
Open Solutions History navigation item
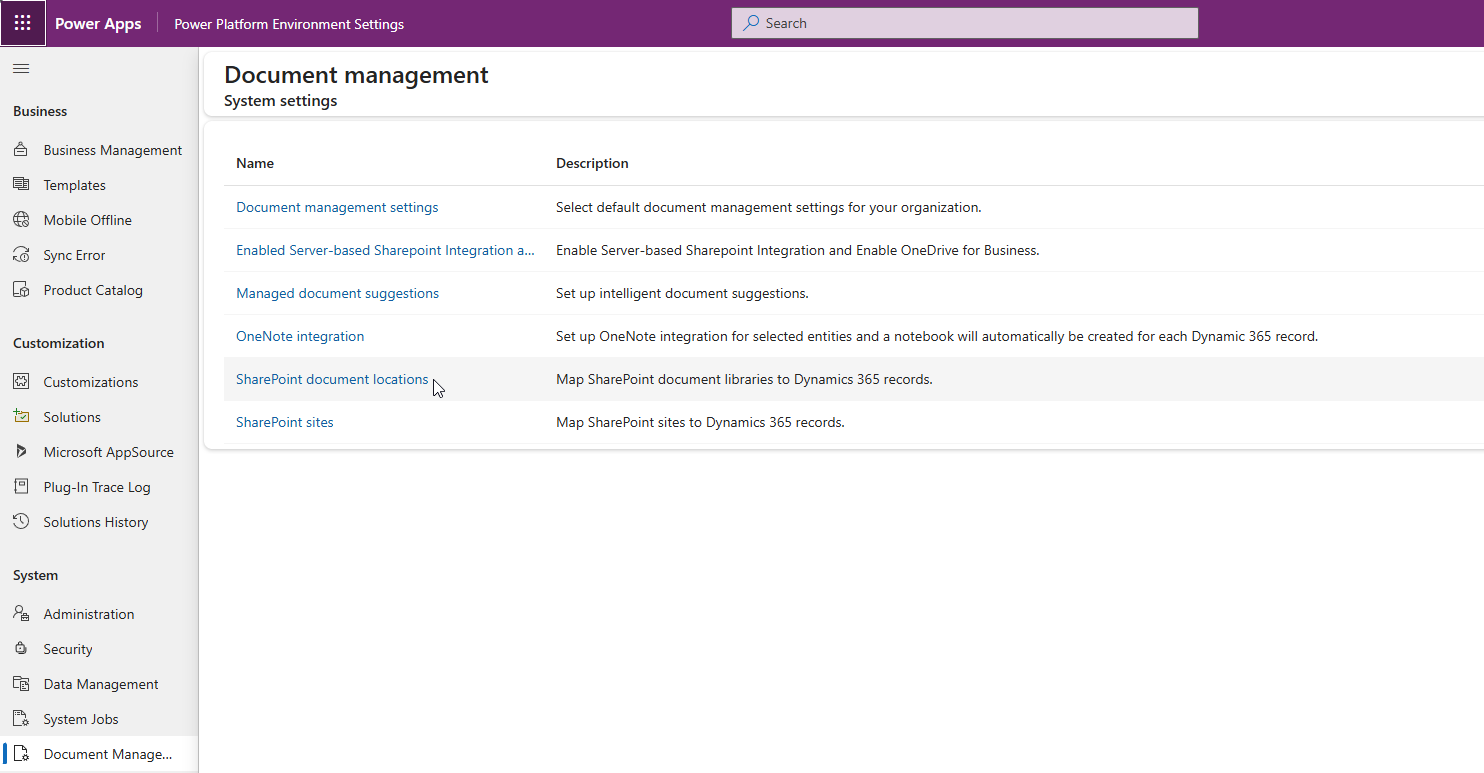pos(99,522)
